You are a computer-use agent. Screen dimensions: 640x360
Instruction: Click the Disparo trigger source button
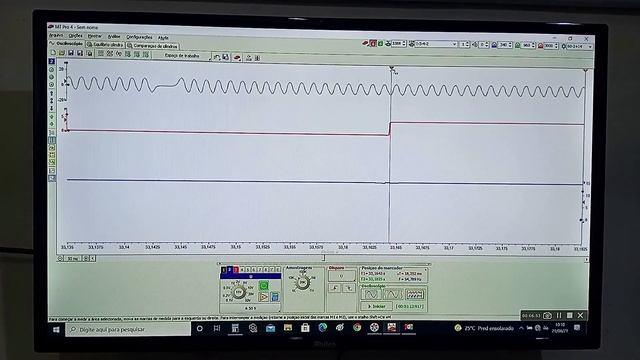[342, 276]
